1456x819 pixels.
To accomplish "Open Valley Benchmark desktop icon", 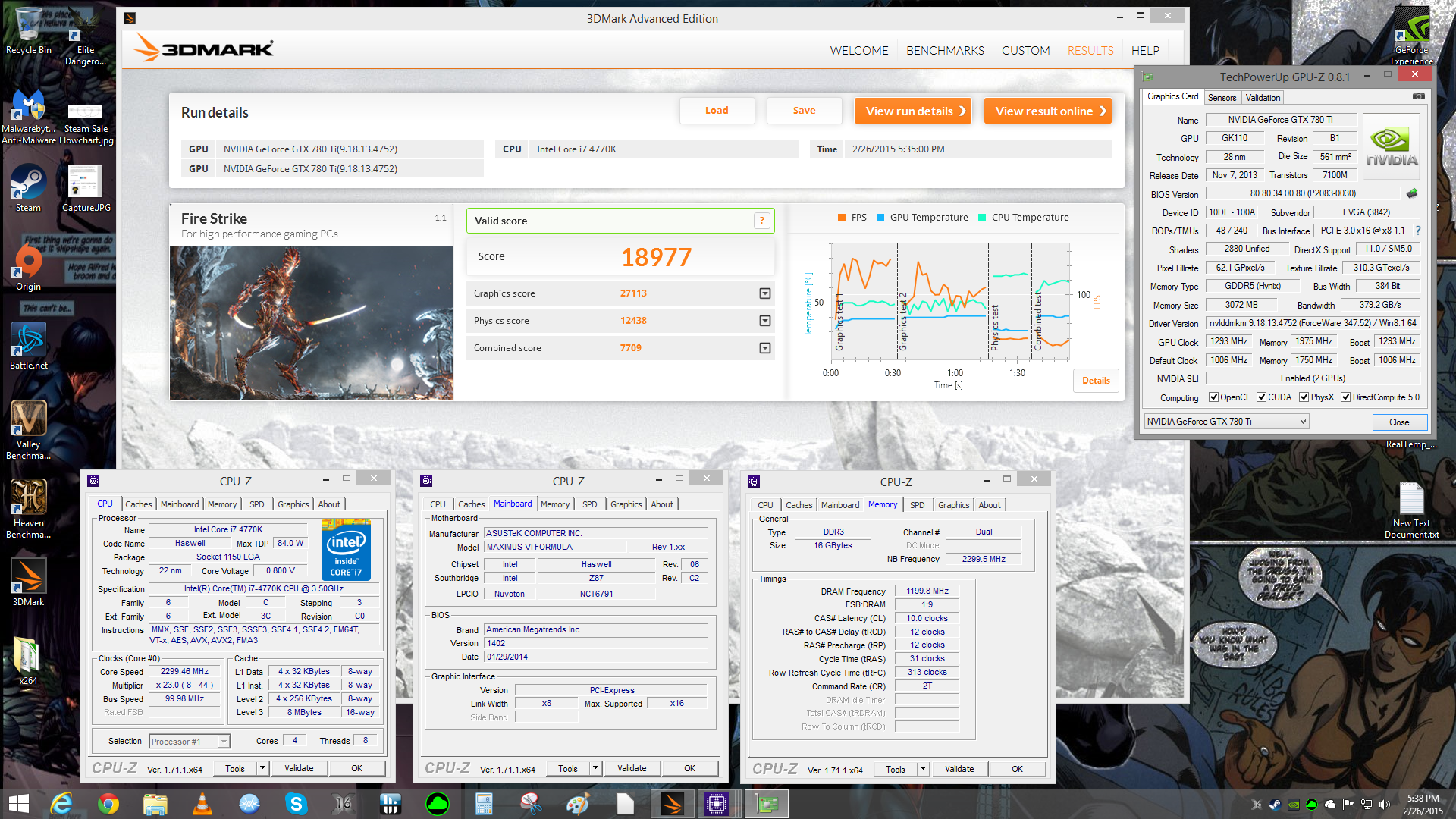I will tap(29, 430).
